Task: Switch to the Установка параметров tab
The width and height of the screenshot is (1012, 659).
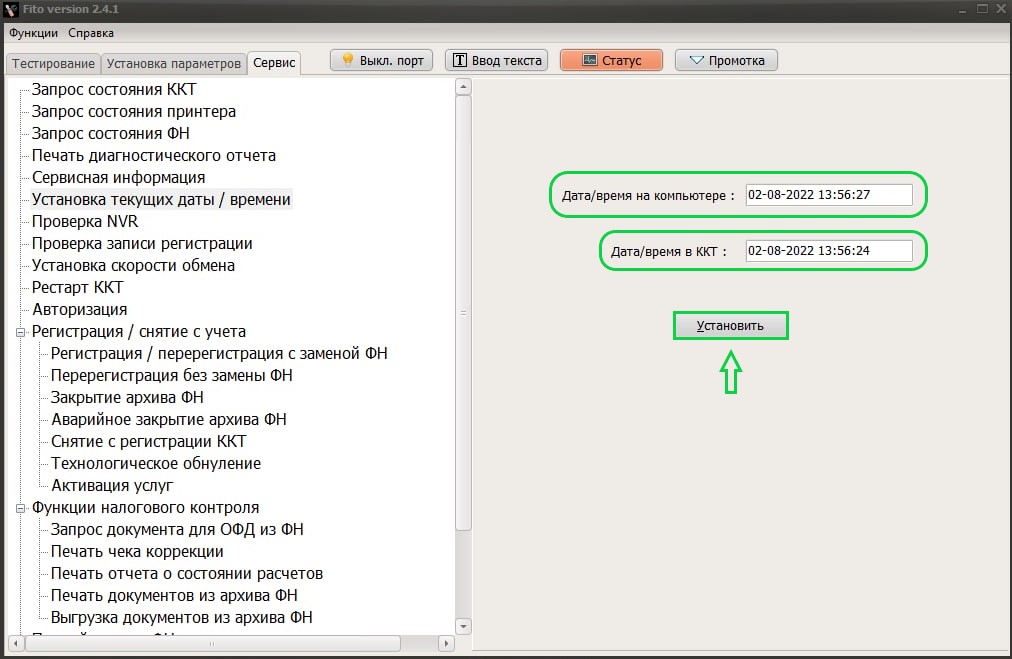Action: coord(174,63)
